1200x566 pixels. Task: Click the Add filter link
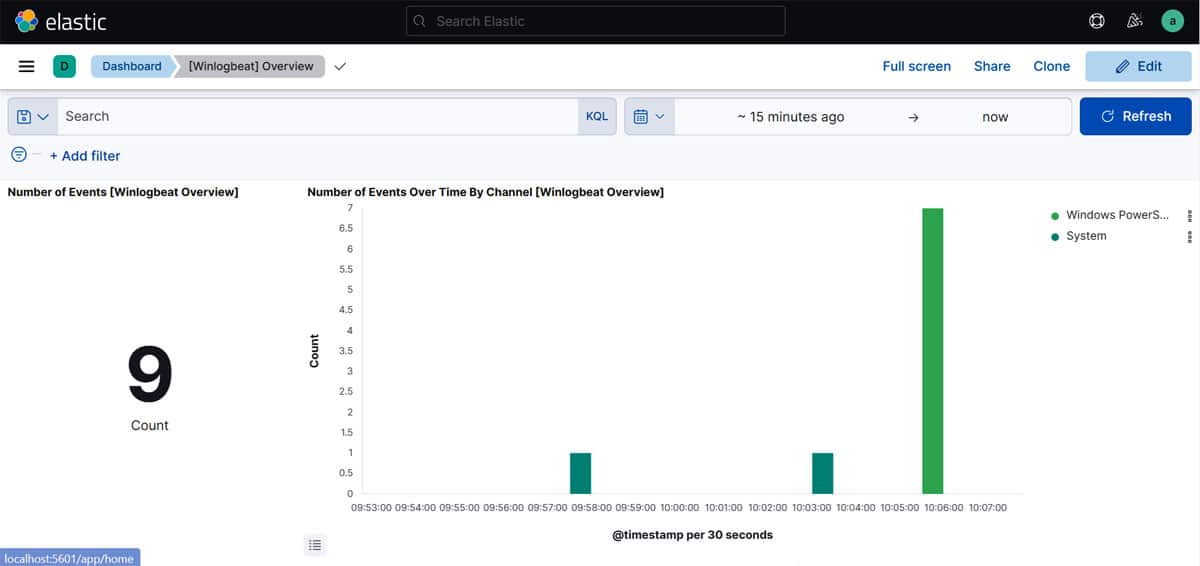tap(85, 156)
